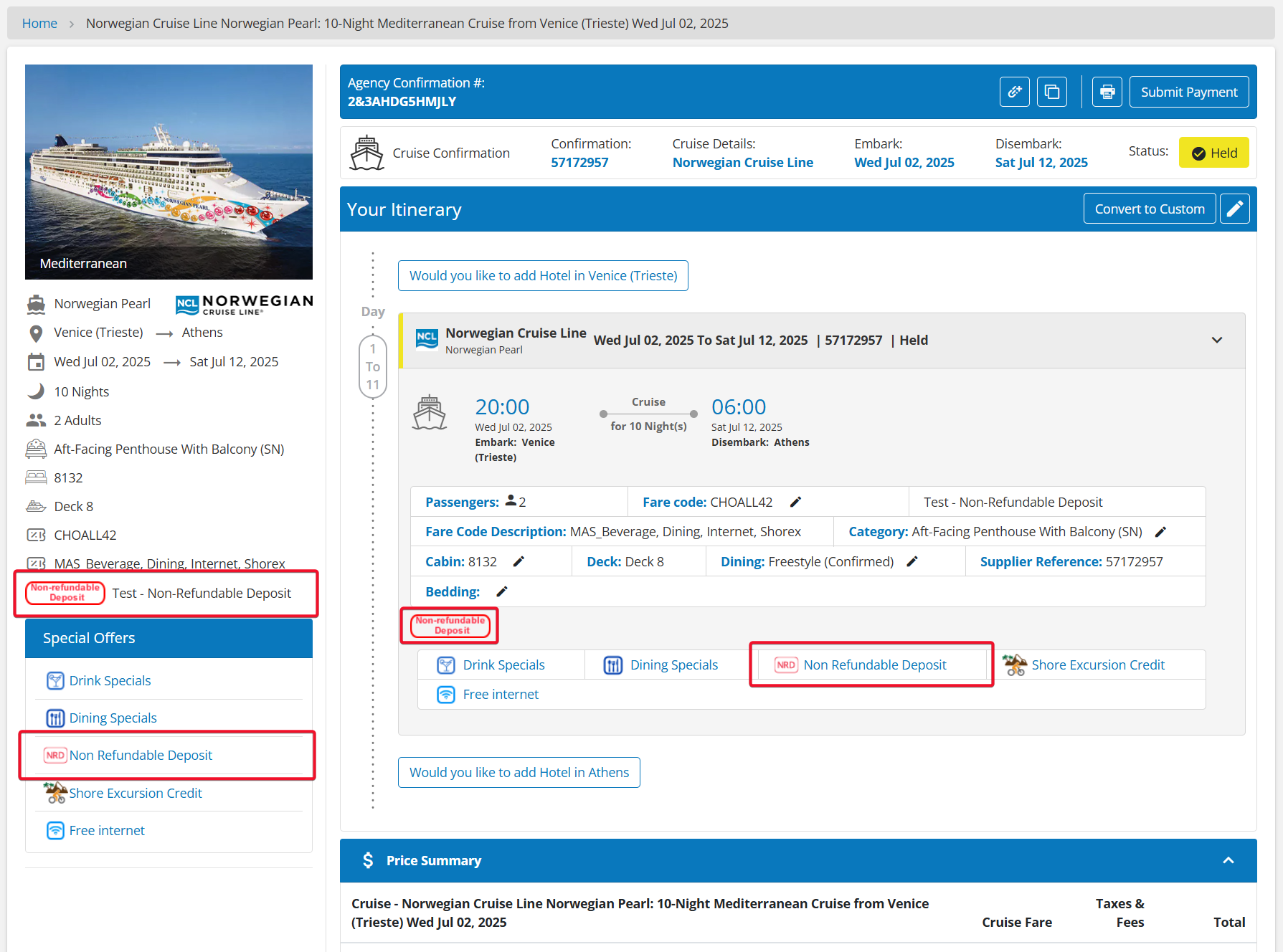Edit the Bedding pencil icon
Image resolution: width=1283 pixels, height=952 pixels.
click(x=502, y=591)
